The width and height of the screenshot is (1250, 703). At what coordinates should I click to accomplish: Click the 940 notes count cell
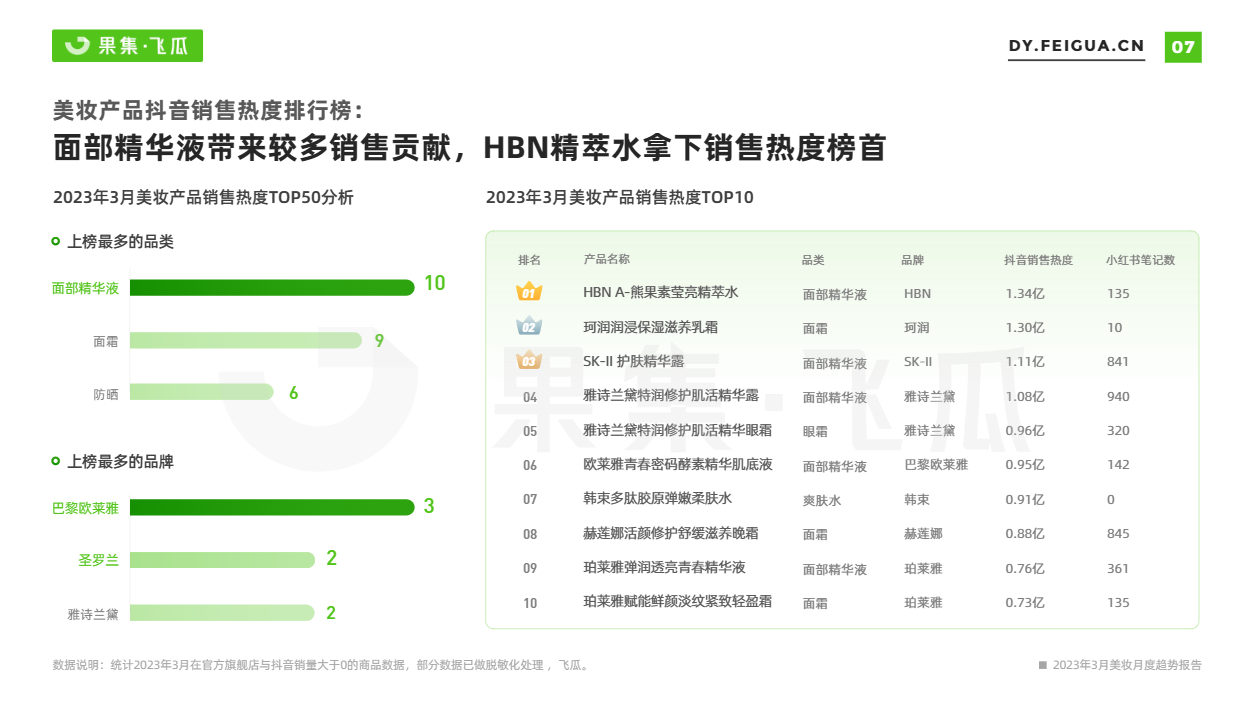pyautogui.click(x=1118, y=397)
